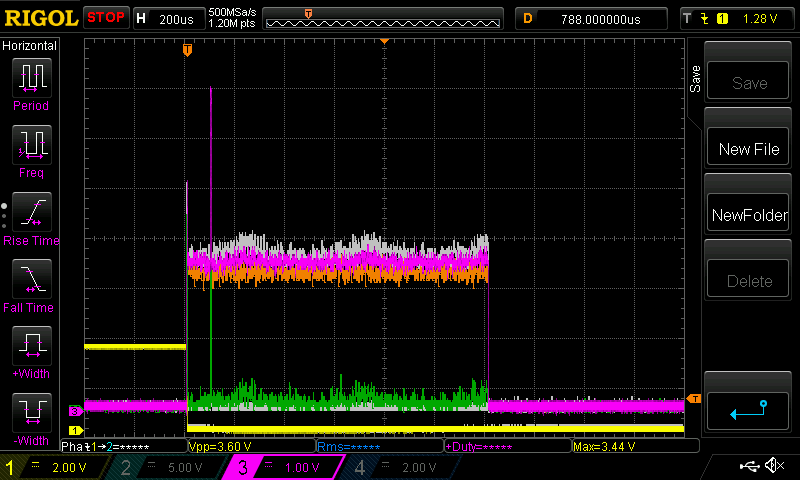The width and height of the screenshot is (800, 480).
Task: Click the waveform memory position bar
Action: (x=386, y=18)
